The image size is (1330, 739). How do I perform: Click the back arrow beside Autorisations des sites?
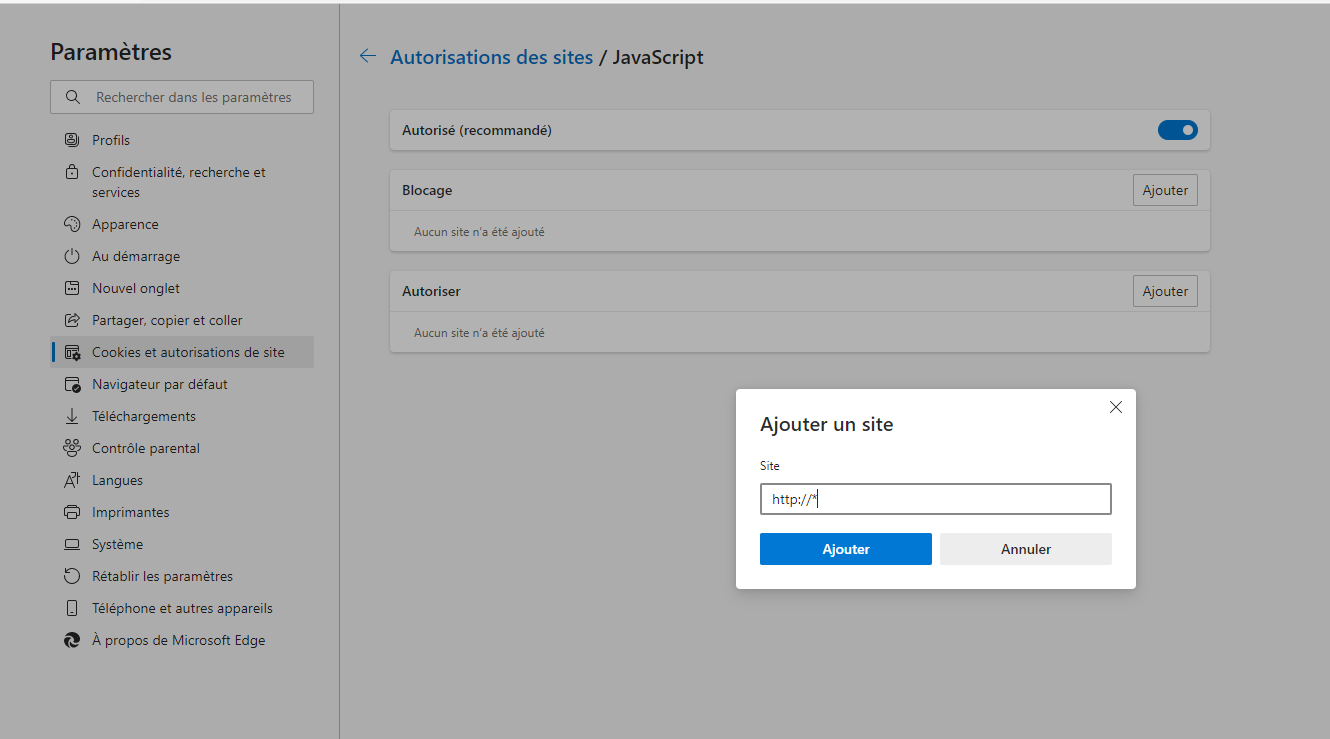368,57
